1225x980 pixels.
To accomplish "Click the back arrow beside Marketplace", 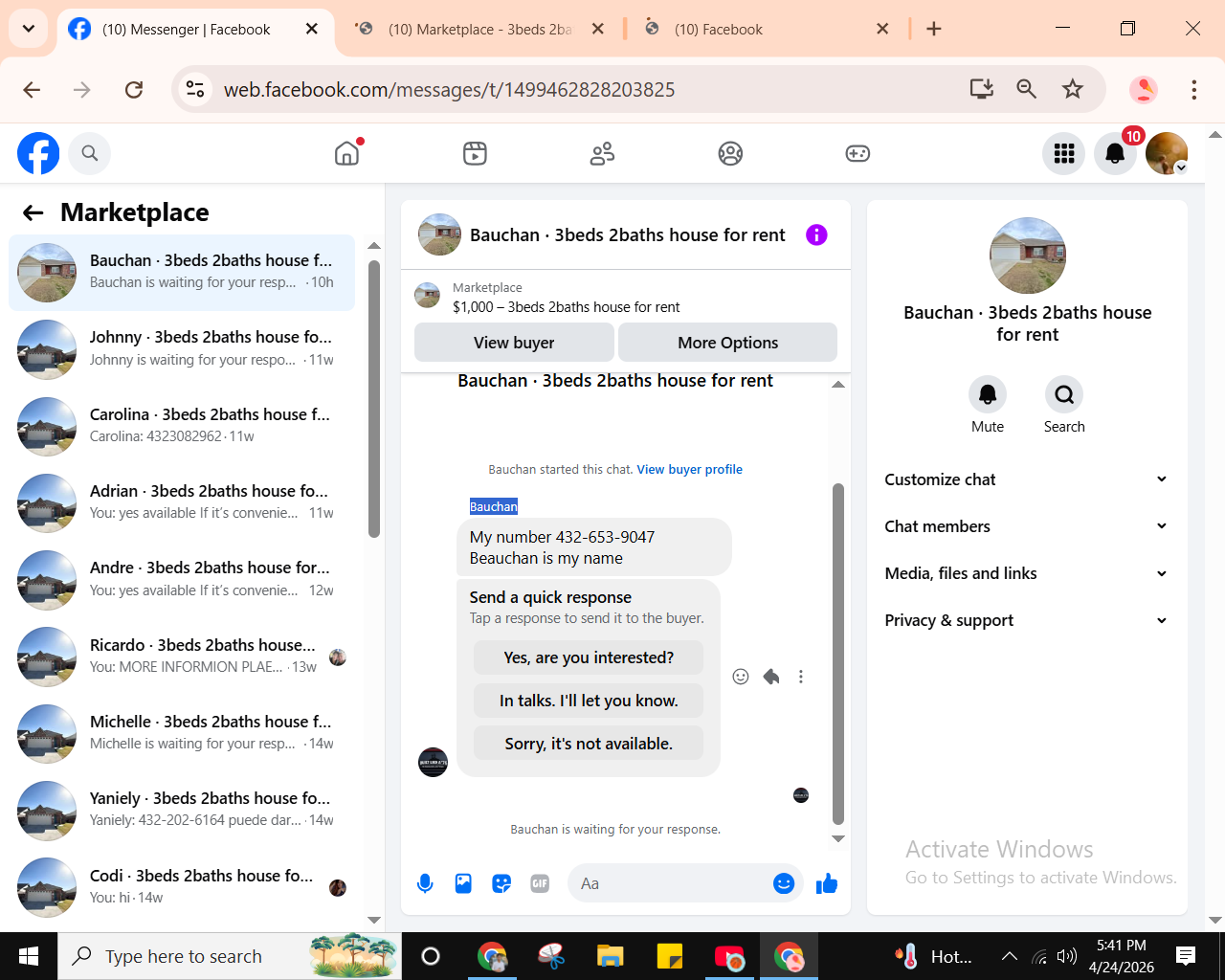I will (33, 212).
